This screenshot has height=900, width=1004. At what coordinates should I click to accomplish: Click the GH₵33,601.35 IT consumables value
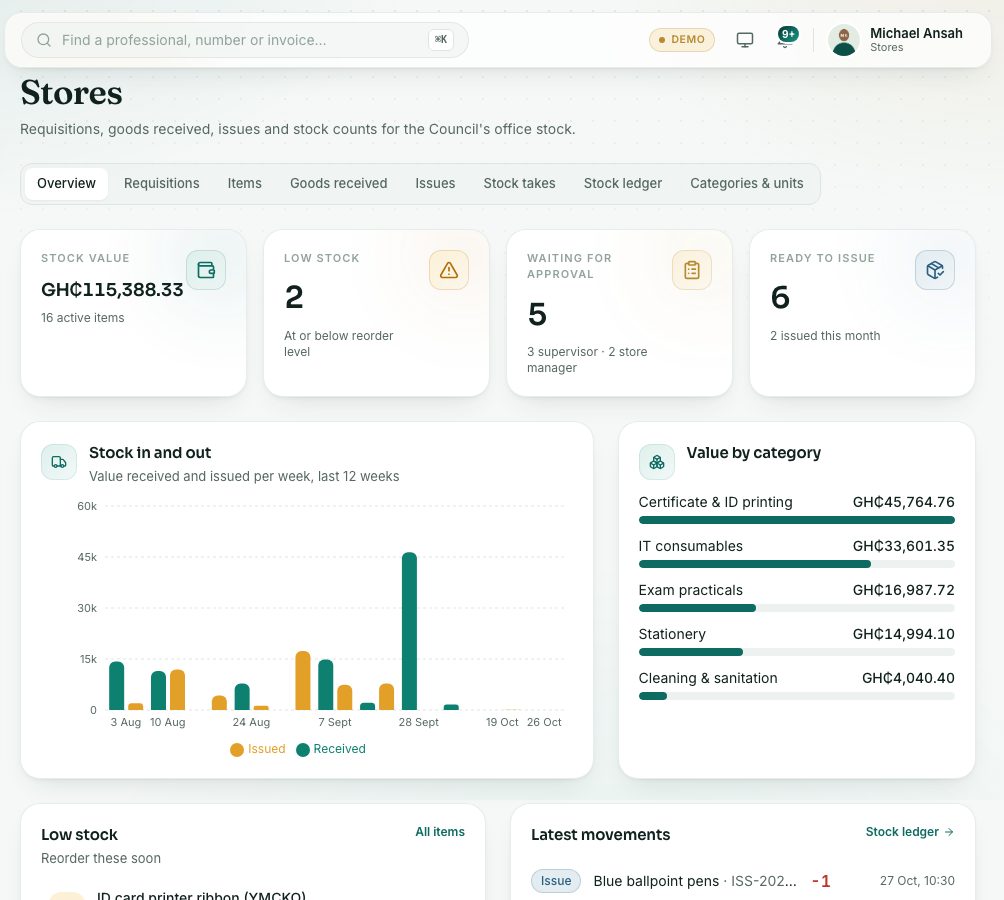click(x=903, y=547)
